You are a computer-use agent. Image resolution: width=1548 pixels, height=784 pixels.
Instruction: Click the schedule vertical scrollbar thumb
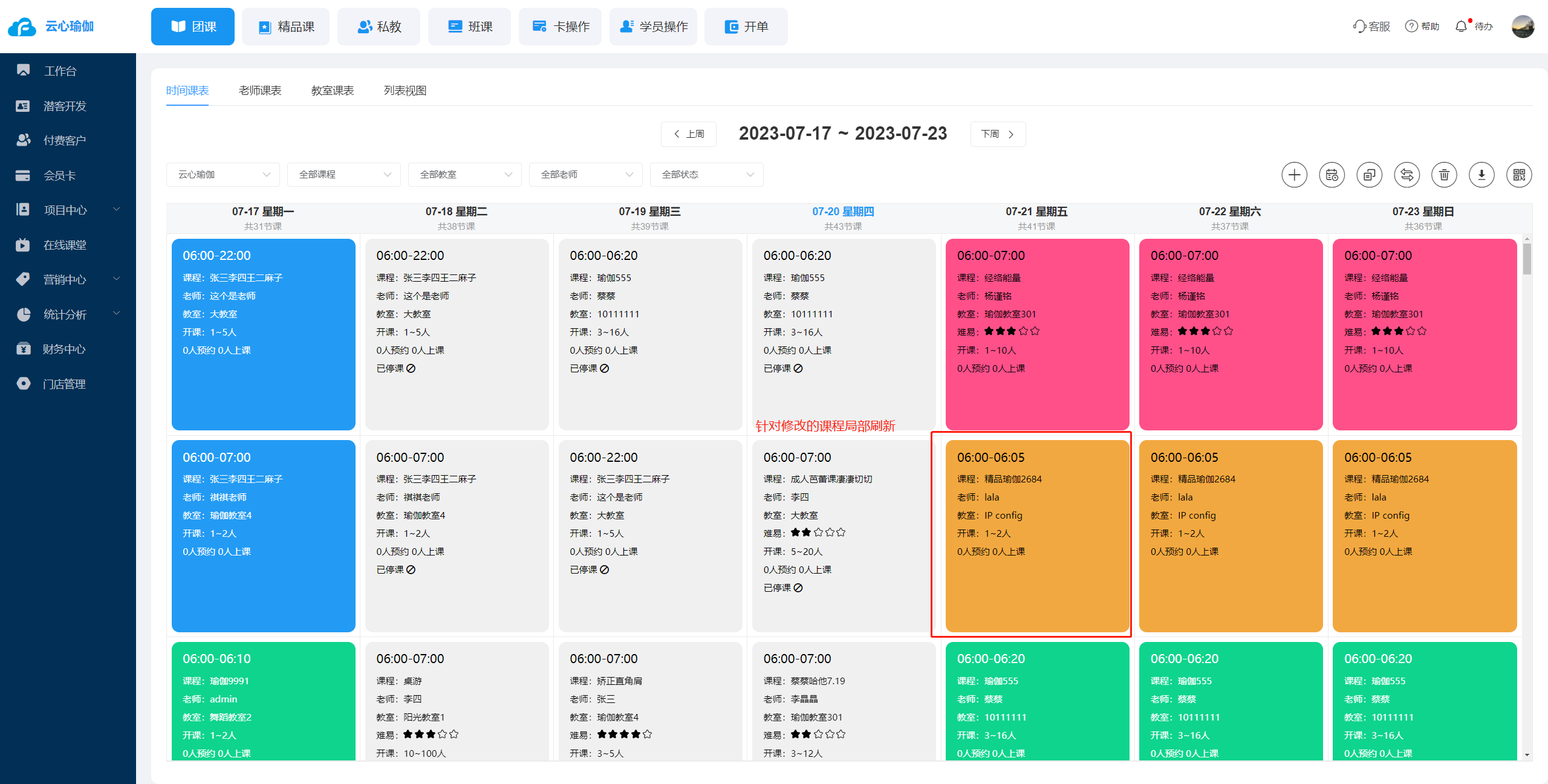click(x=1527, y=259)
